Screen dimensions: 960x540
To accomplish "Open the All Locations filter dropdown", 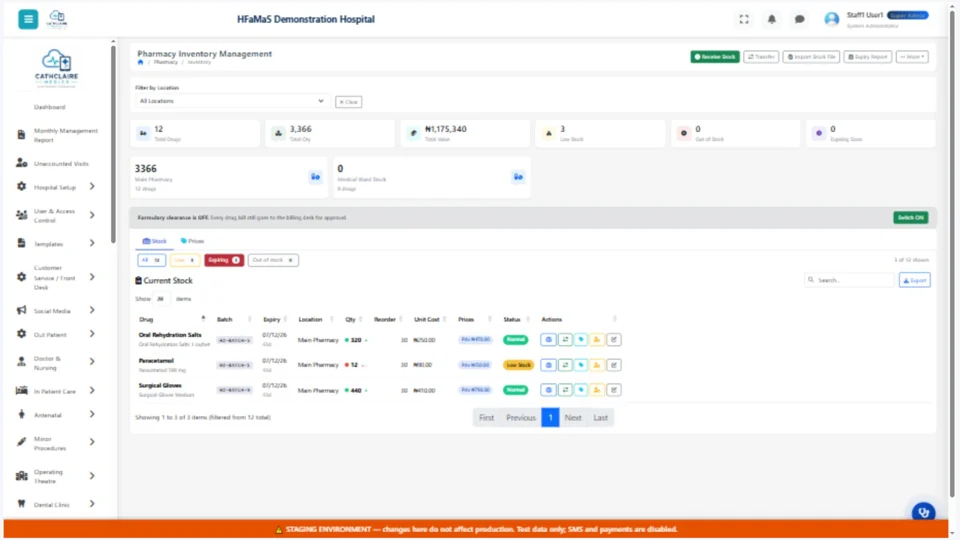I will [231, 101].
